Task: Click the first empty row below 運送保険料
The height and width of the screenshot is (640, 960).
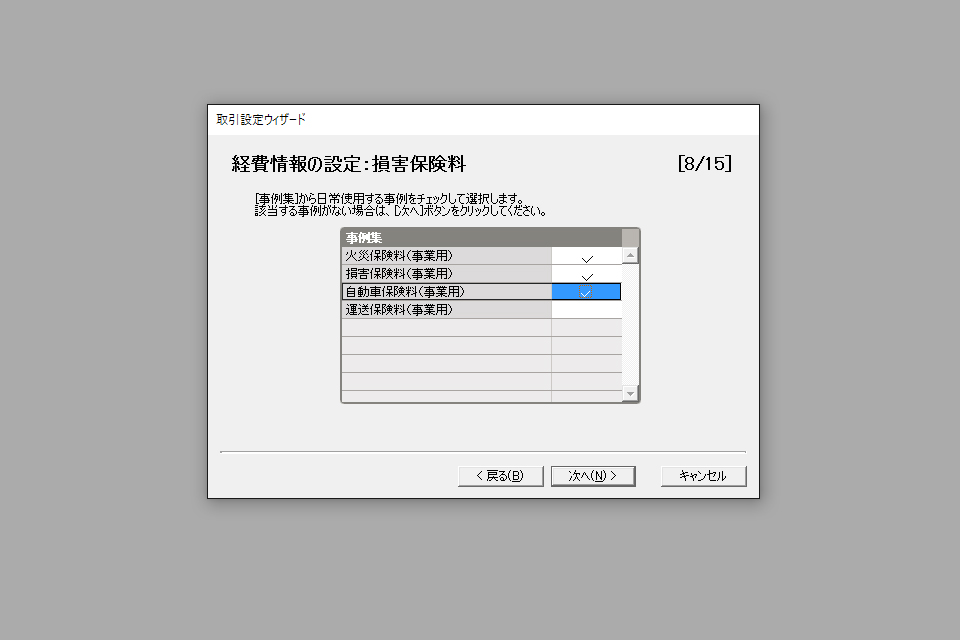Action: 481,328
